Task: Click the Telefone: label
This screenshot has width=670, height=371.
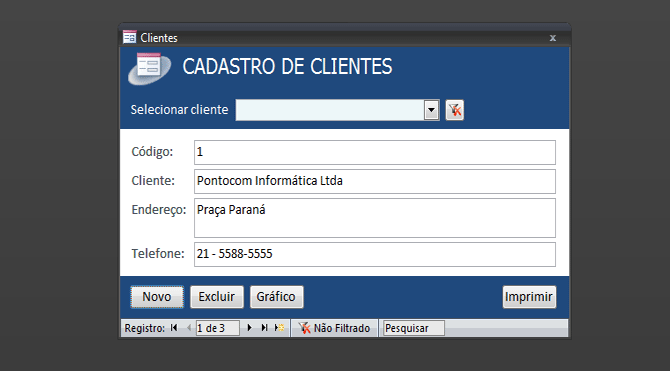Action: (158, 254)
